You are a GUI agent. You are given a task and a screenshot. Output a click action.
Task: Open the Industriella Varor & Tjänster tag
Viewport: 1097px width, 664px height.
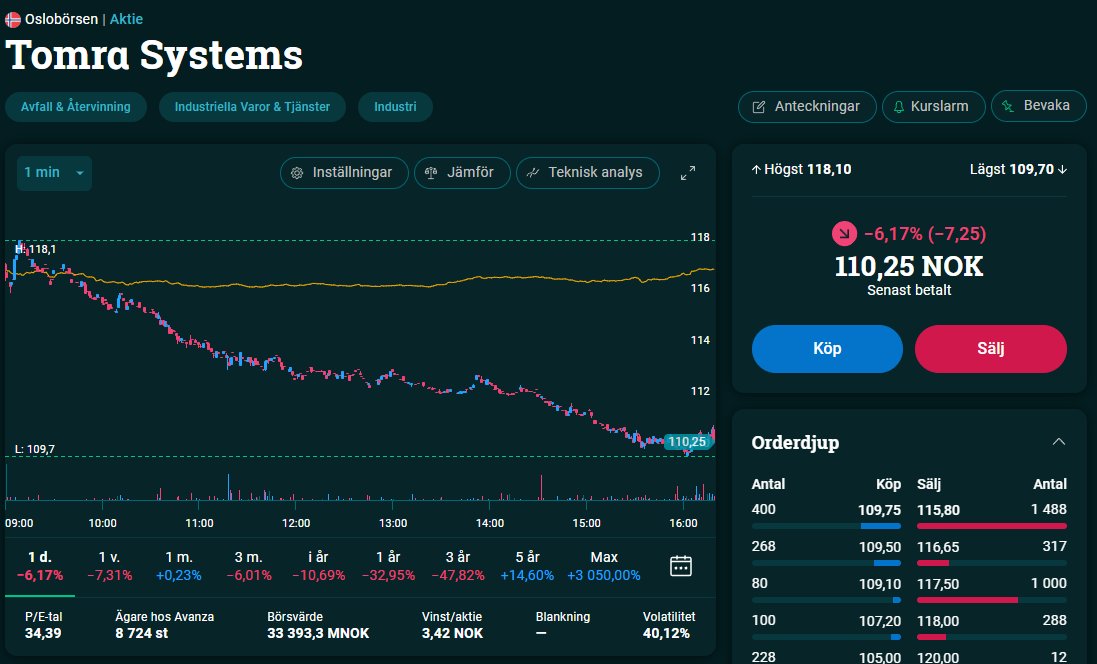[252, 107]
